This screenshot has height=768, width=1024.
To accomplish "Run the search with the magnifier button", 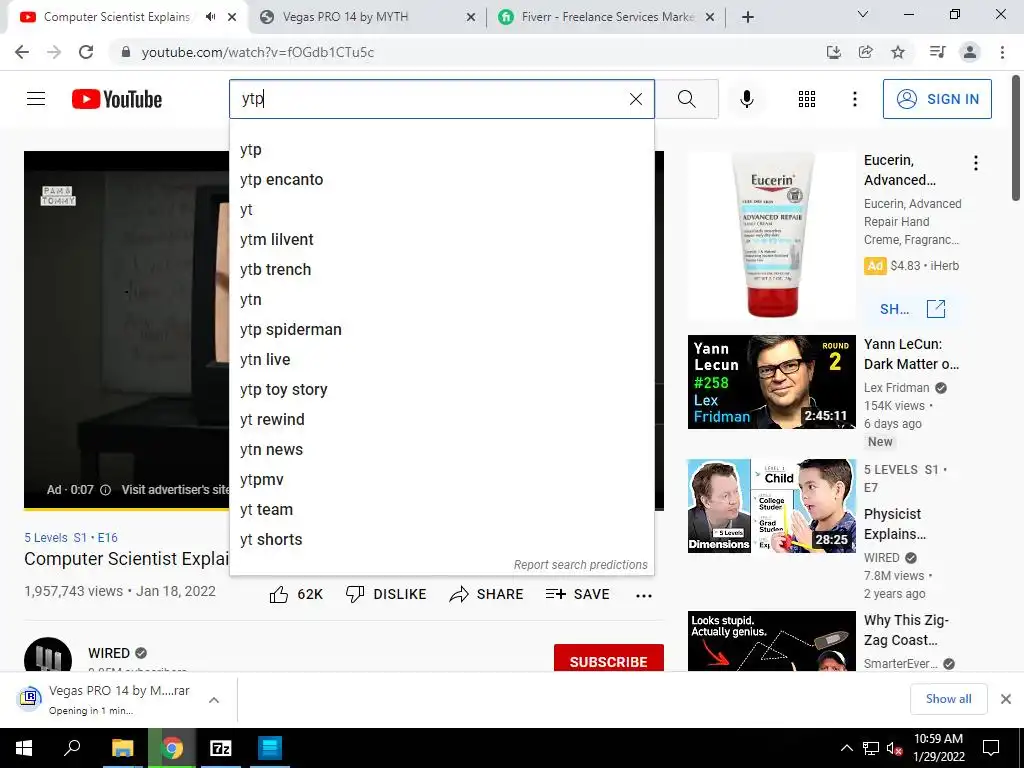I will tap(686, 99).
